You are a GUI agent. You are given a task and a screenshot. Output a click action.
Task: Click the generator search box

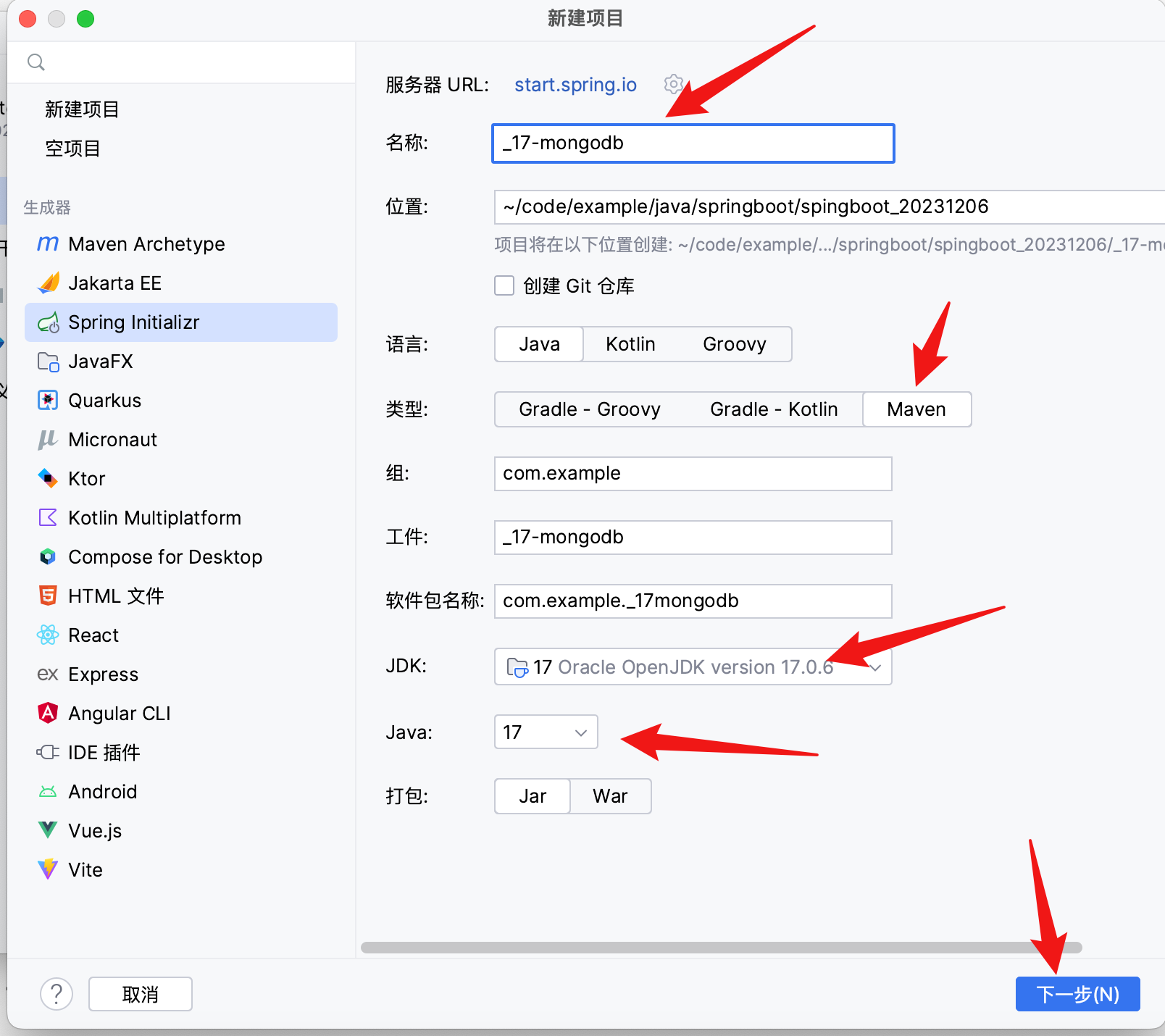click(x=181, y=62)
